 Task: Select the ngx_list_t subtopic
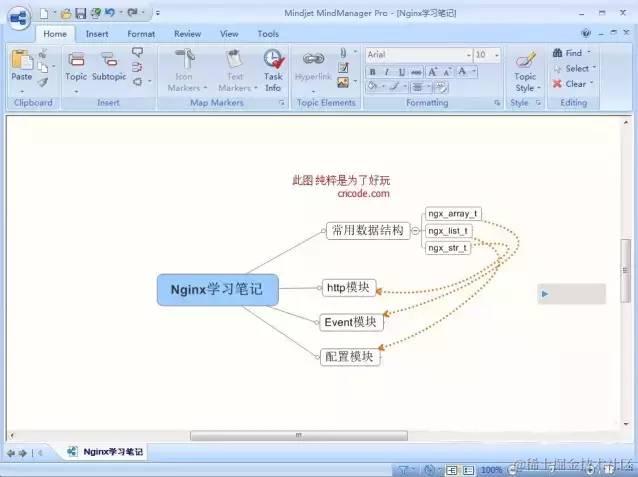point(448,231)
